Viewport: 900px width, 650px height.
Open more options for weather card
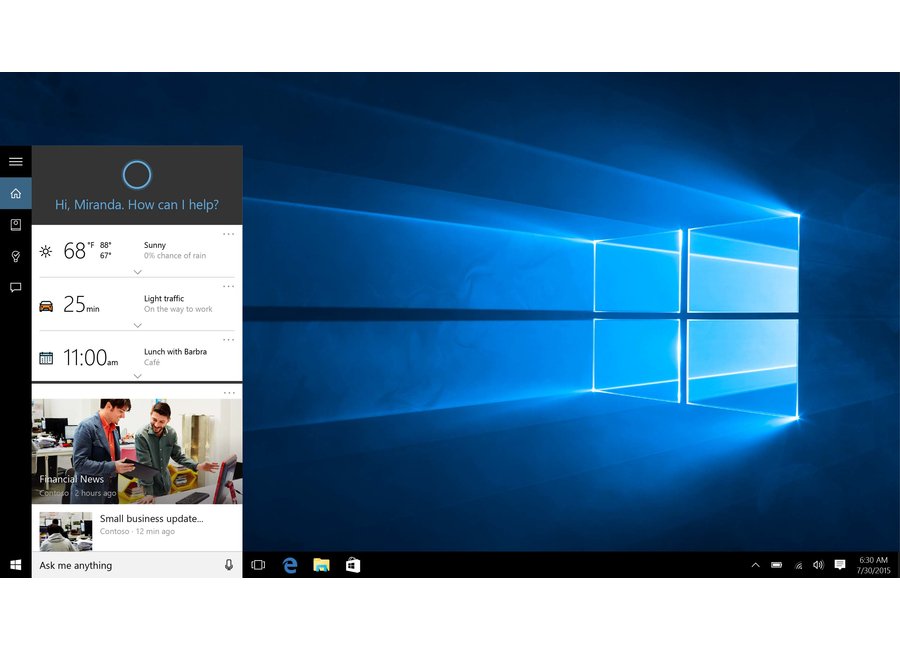point(228,234)
